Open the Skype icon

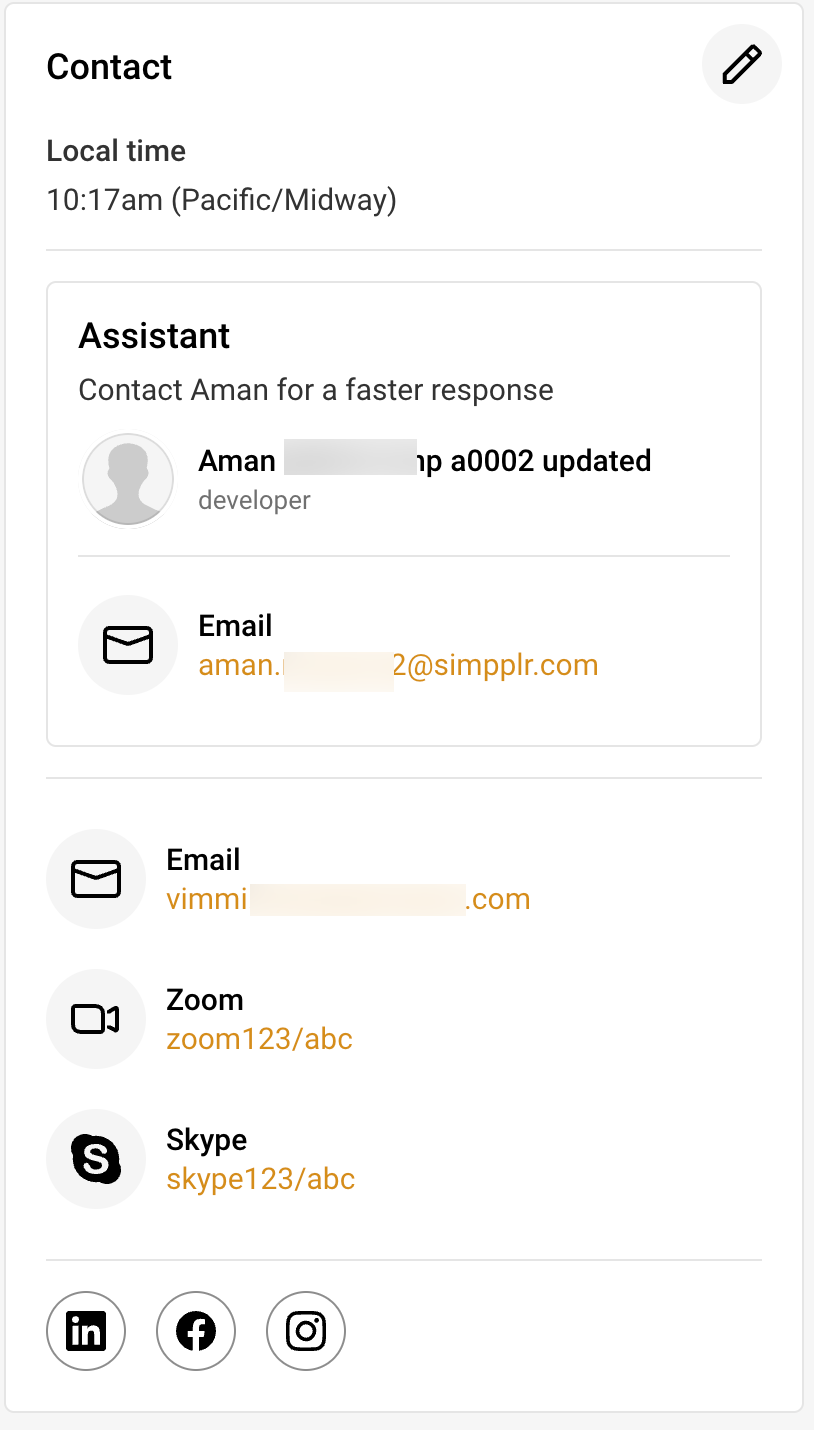click(x=95, y=1158)
